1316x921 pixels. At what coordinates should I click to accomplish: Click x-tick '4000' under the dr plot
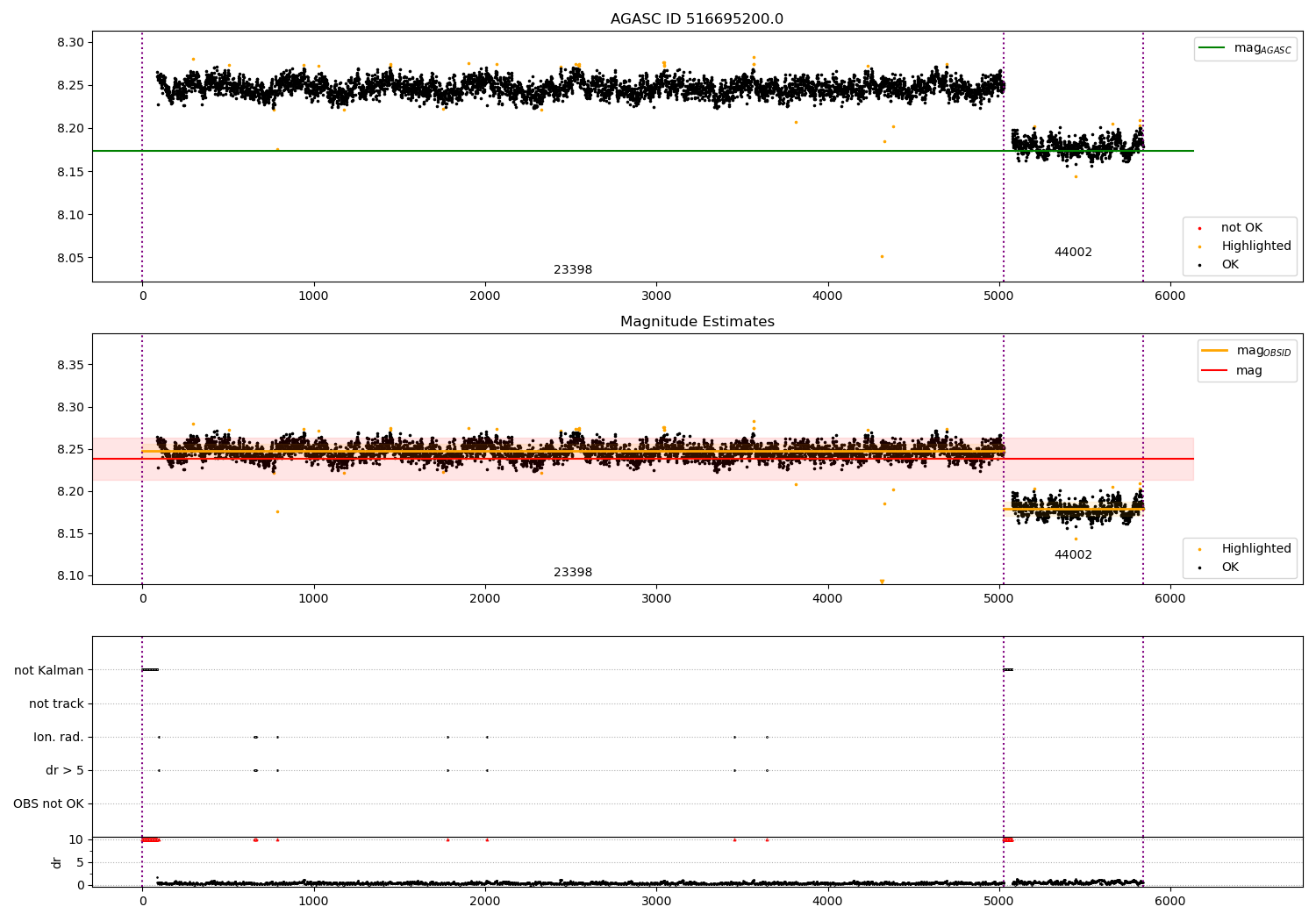[828, 902]
